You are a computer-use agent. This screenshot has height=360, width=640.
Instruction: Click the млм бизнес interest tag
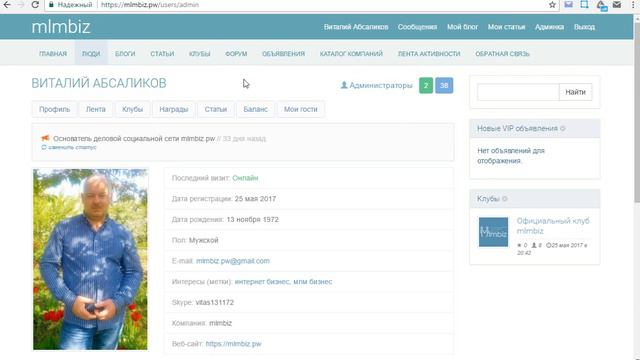[312, 282]
